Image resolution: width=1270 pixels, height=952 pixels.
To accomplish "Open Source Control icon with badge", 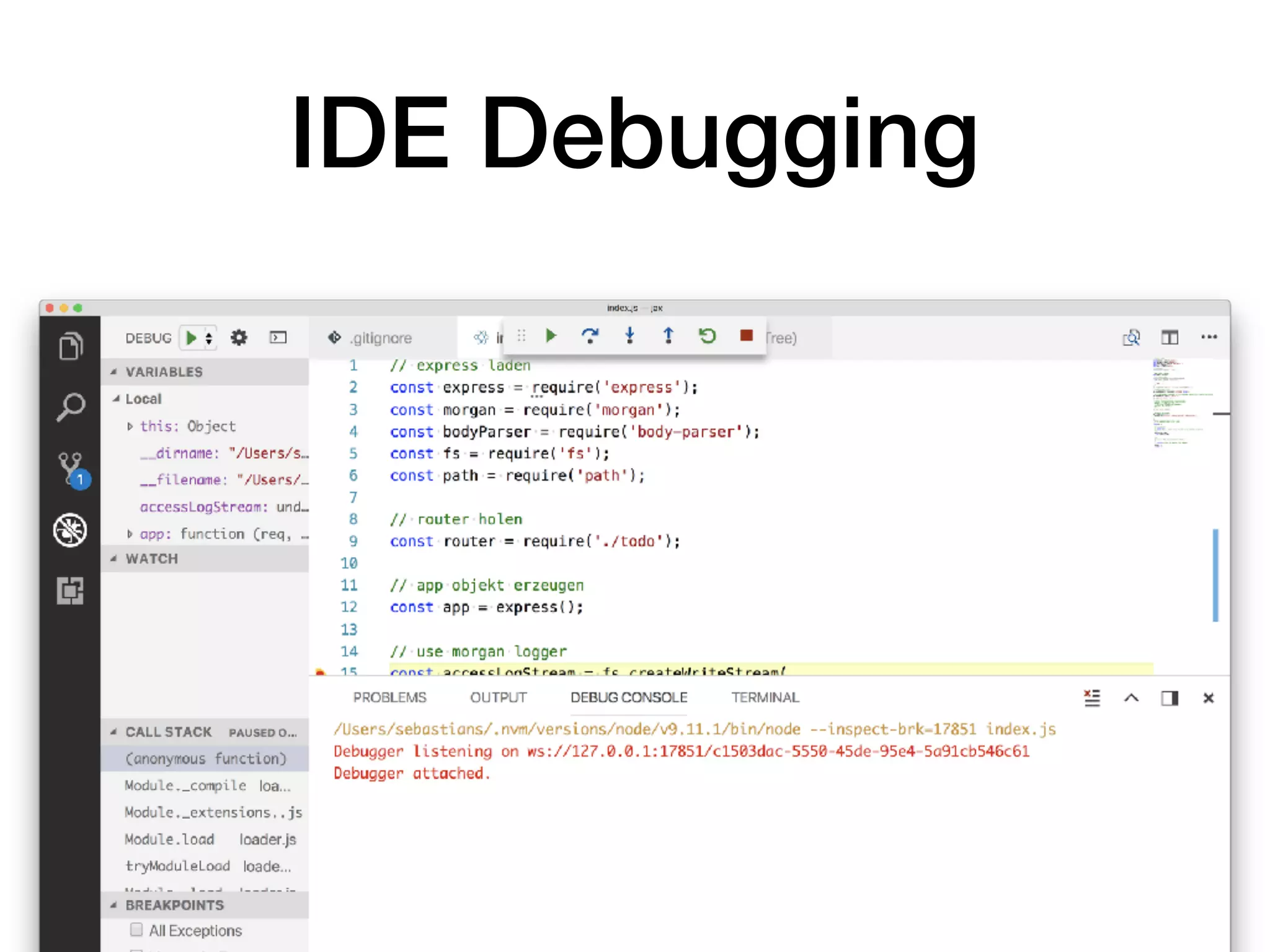I will (73, 470).
